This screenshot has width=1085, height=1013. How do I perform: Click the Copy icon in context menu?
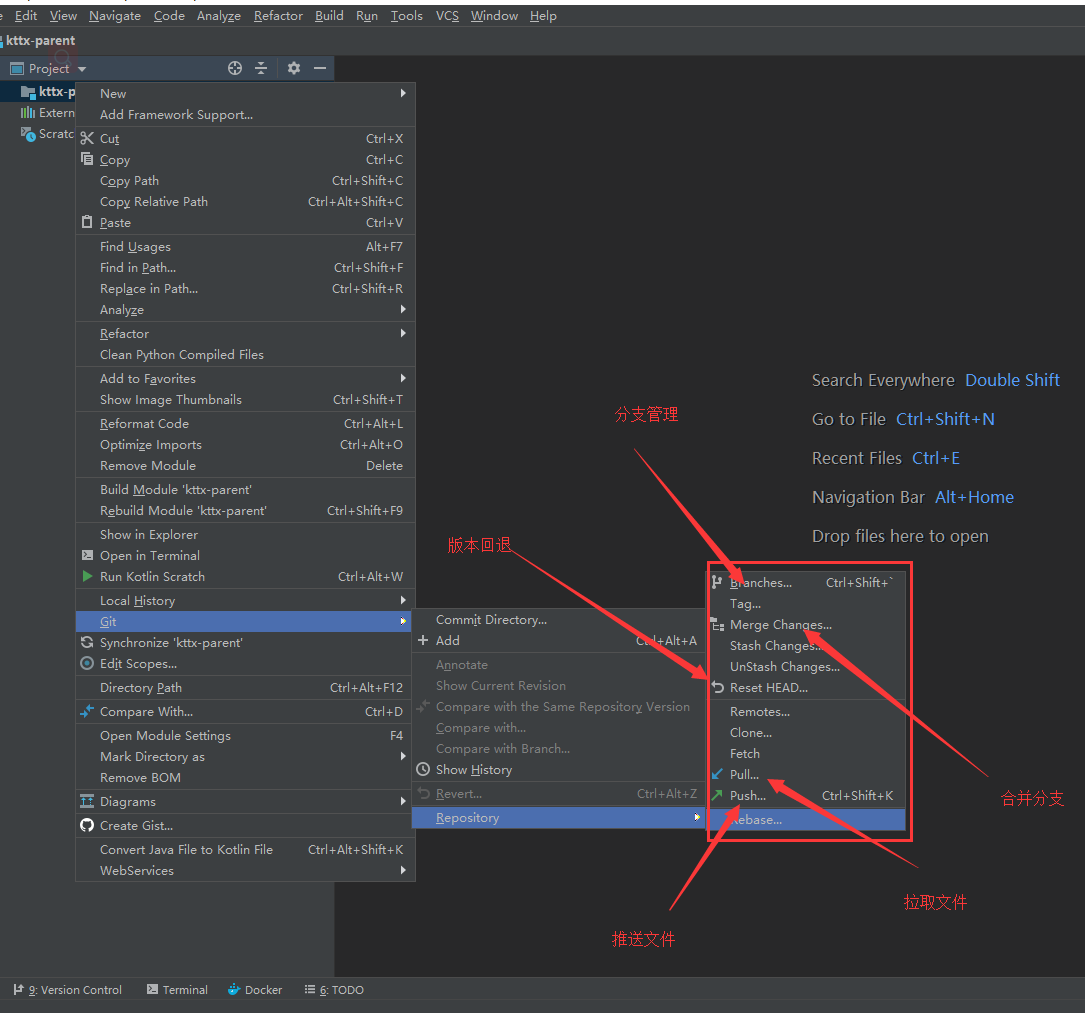point(87,159)
